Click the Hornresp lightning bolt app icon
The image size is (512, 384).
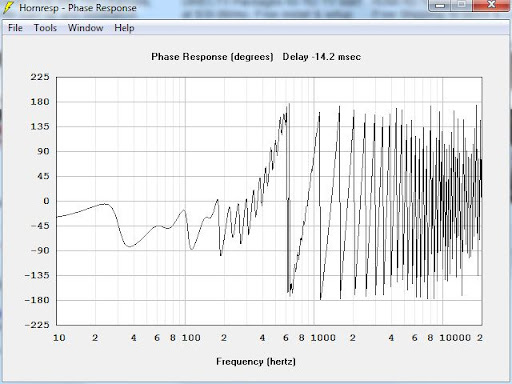click(8, 8)
